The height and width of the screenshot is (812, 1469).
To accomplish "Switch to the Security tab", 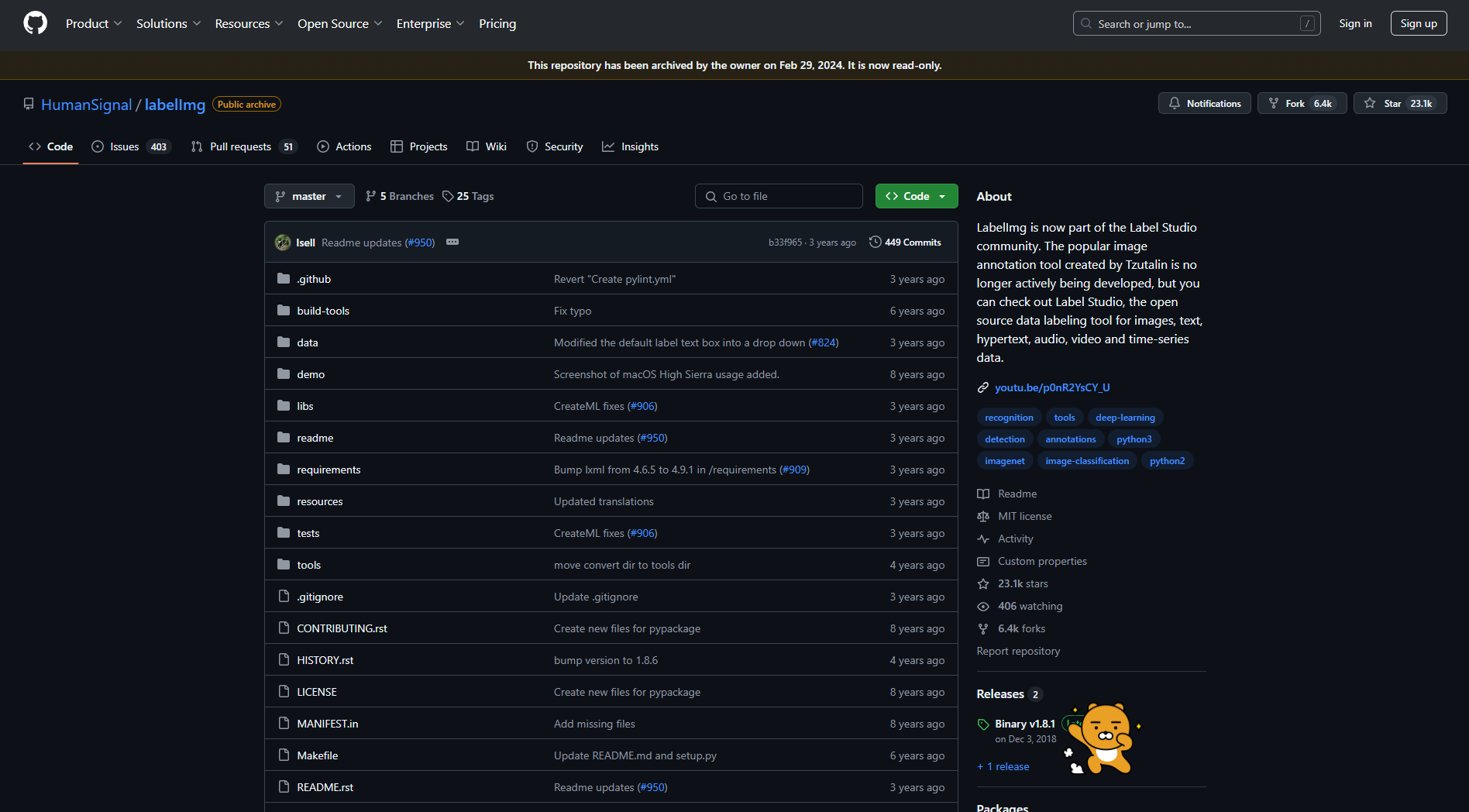I will [x=555, y=146].
